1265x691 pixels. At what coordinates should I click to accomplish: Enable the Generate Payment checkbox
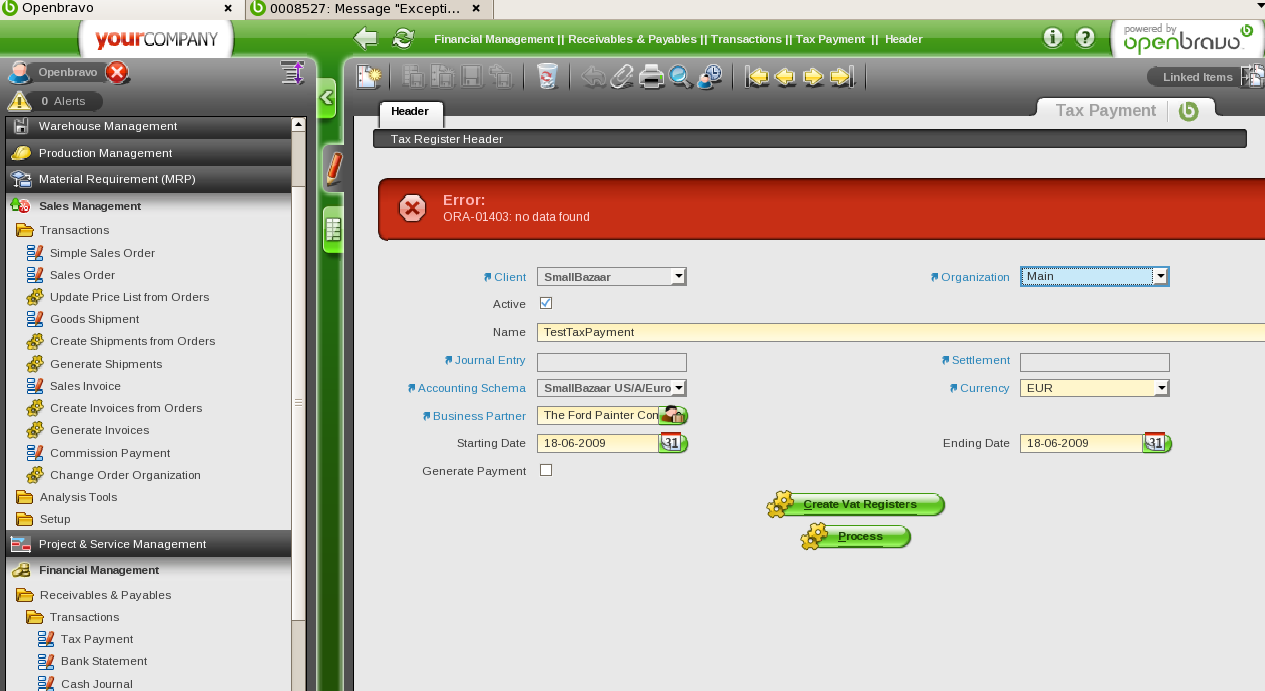(546, 470)
